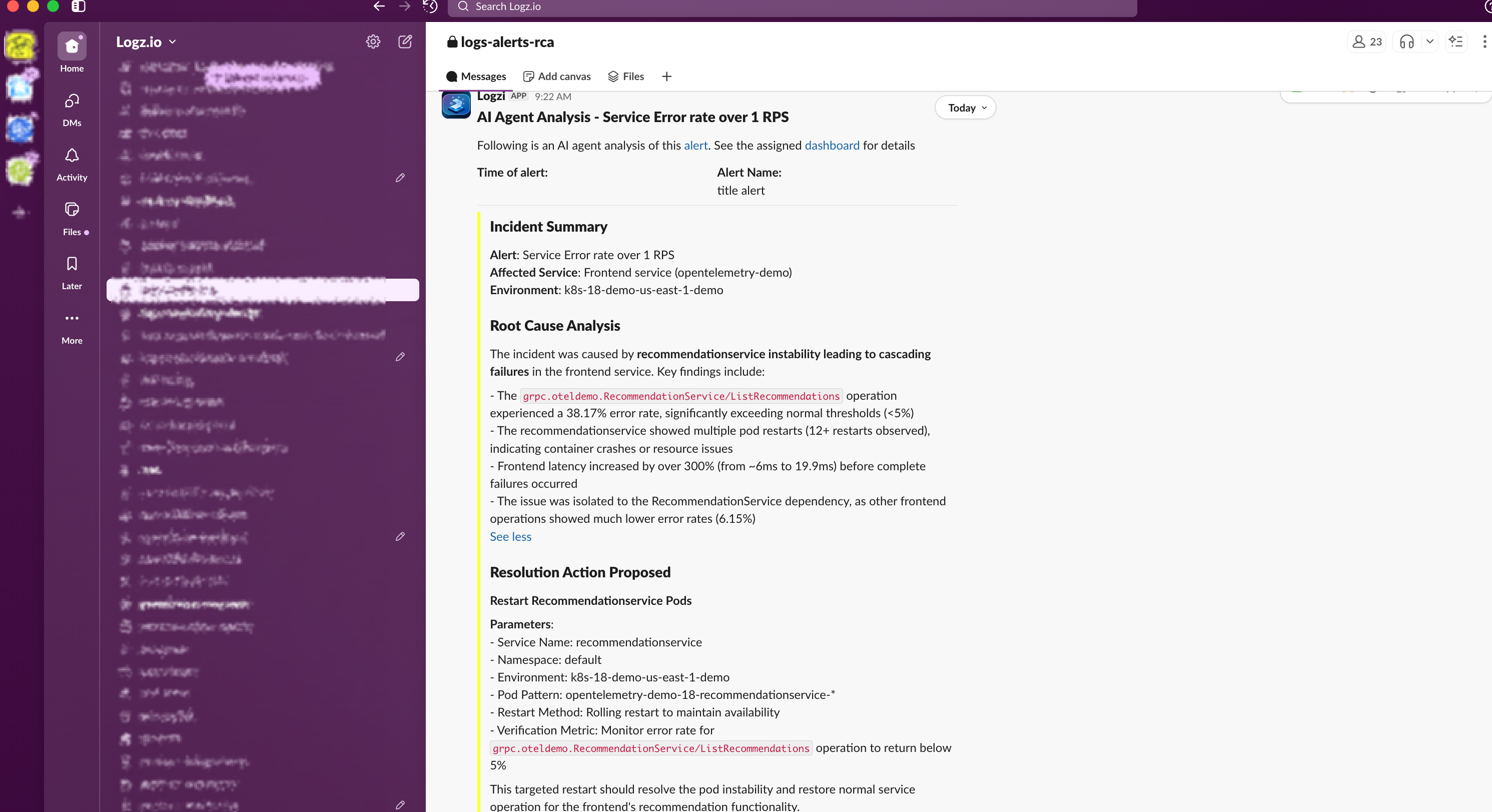
Task: Compose a new message with pencil icon
Action: click(x=405, y=42)
